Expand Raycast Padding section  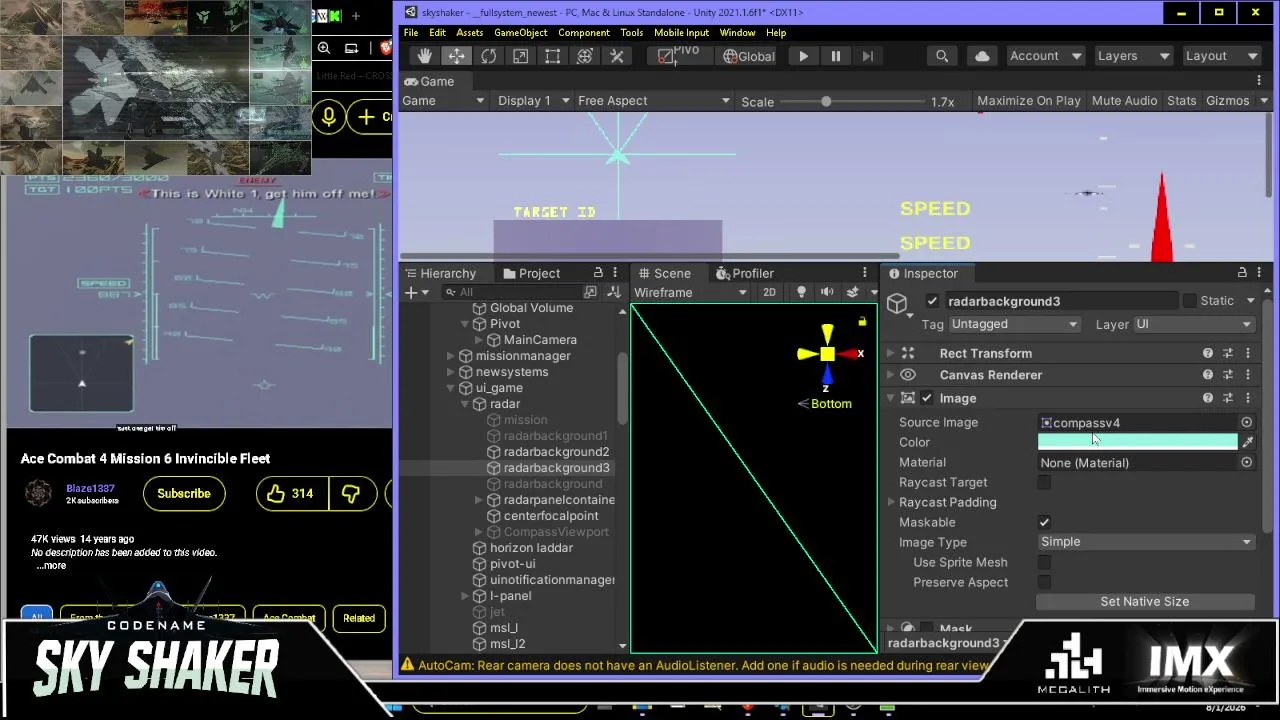(891, 502)
